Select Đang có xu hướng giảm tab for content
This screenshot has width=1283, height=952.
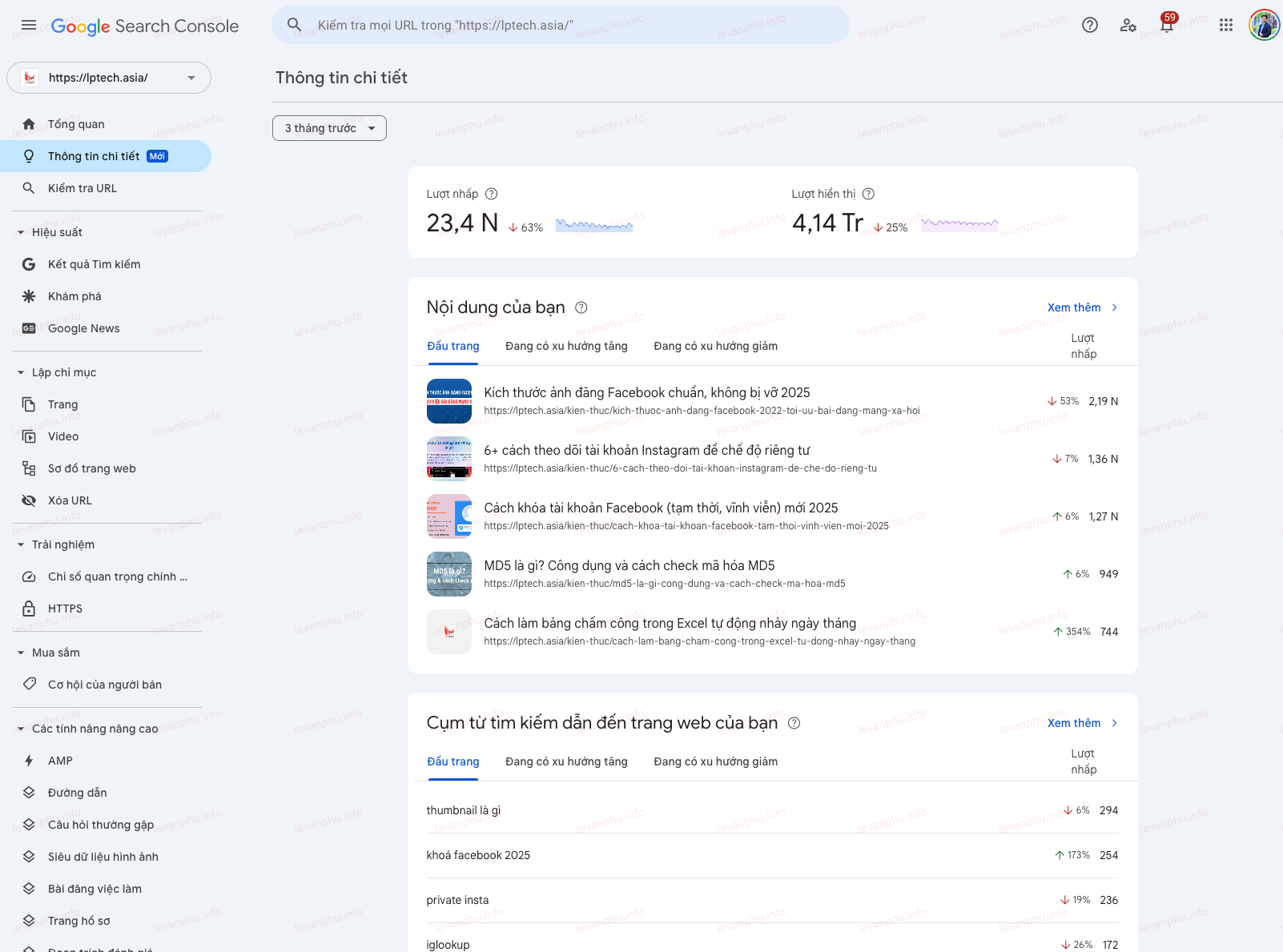(x=715, y=346)
